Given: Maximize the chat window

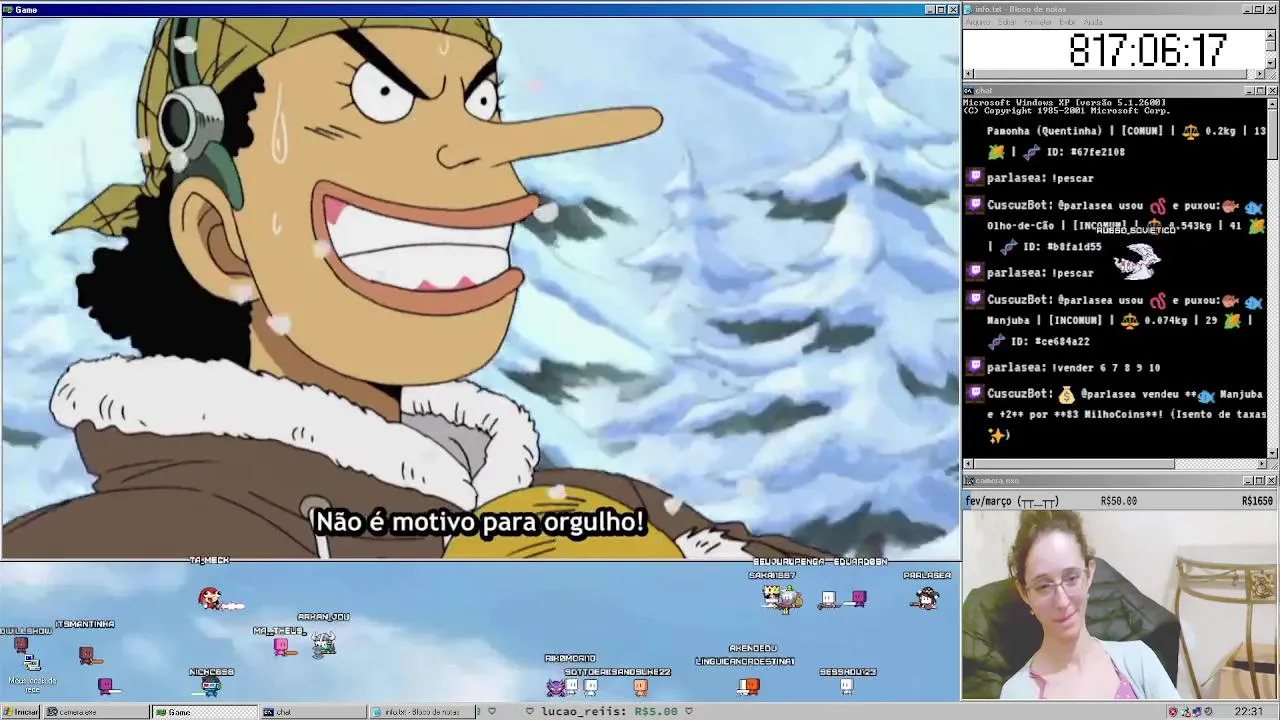Looking at the screenshot, I should pyautogui.click(x=1260, y=91).
